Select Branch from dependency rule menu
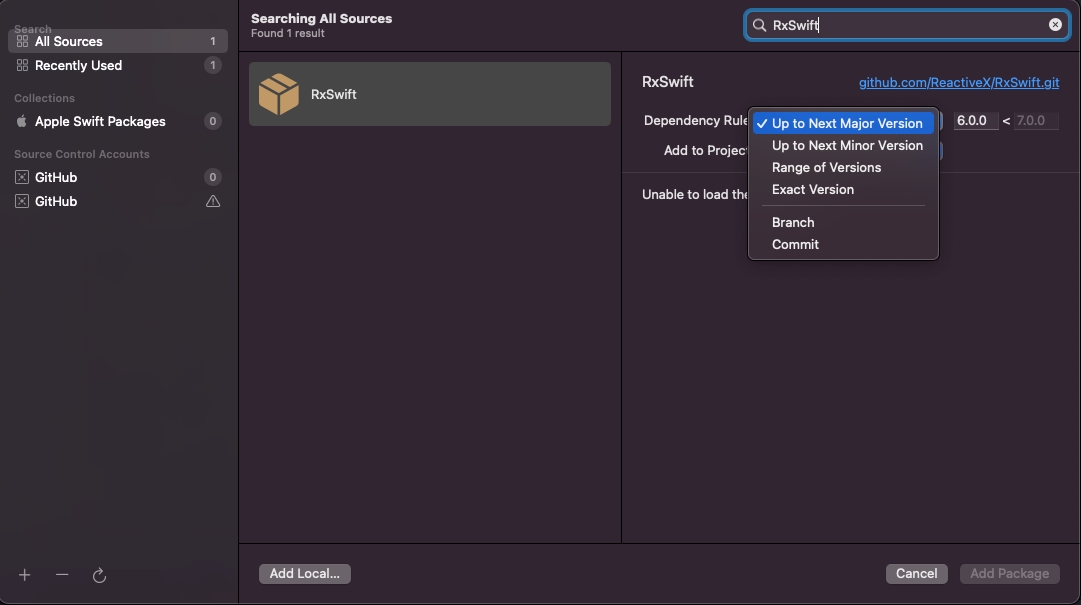This screenshot has width=1081, height=605. pos(793,222)
